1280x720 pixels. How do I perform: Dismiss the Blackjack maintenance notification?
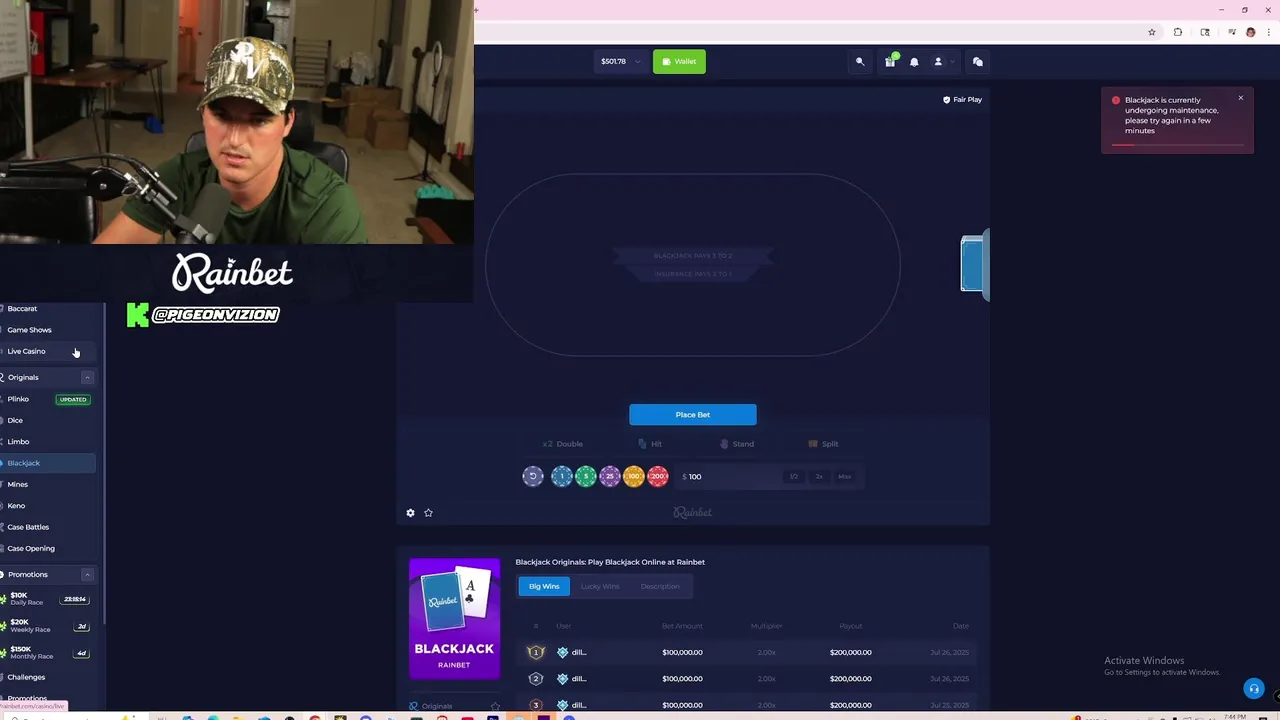click(1241, 98)
